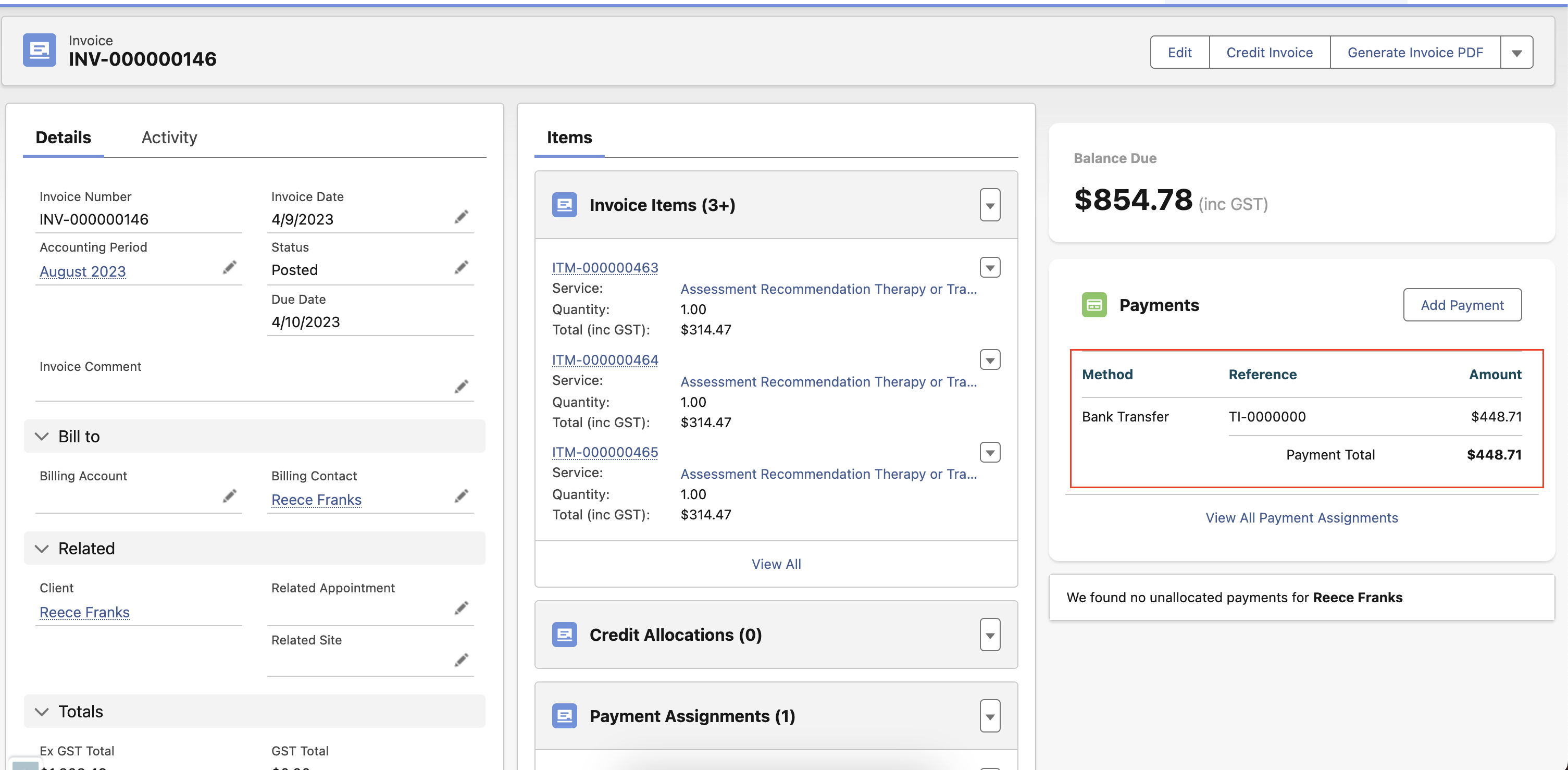Edit the Billing Contact via pencil icon
The image size is (1568, 770).
[462, 496]
